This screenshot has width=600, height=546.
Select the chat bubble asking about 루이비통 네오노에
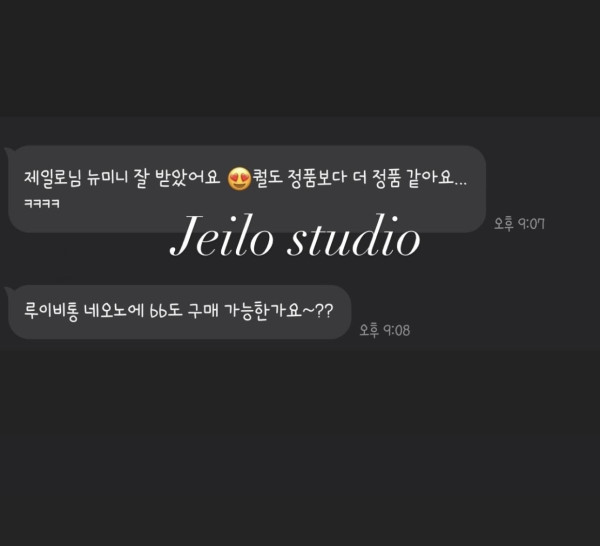coord(180,312)
